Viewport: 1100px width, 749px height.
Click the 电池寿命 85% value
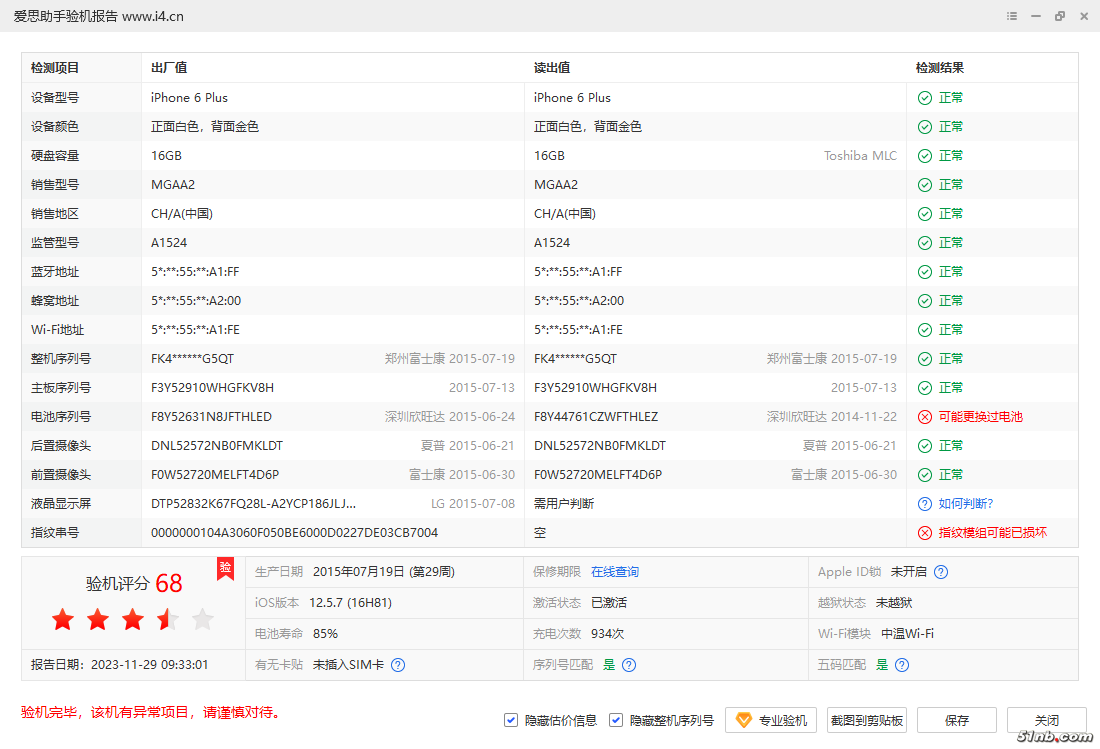tap(326, 634)
